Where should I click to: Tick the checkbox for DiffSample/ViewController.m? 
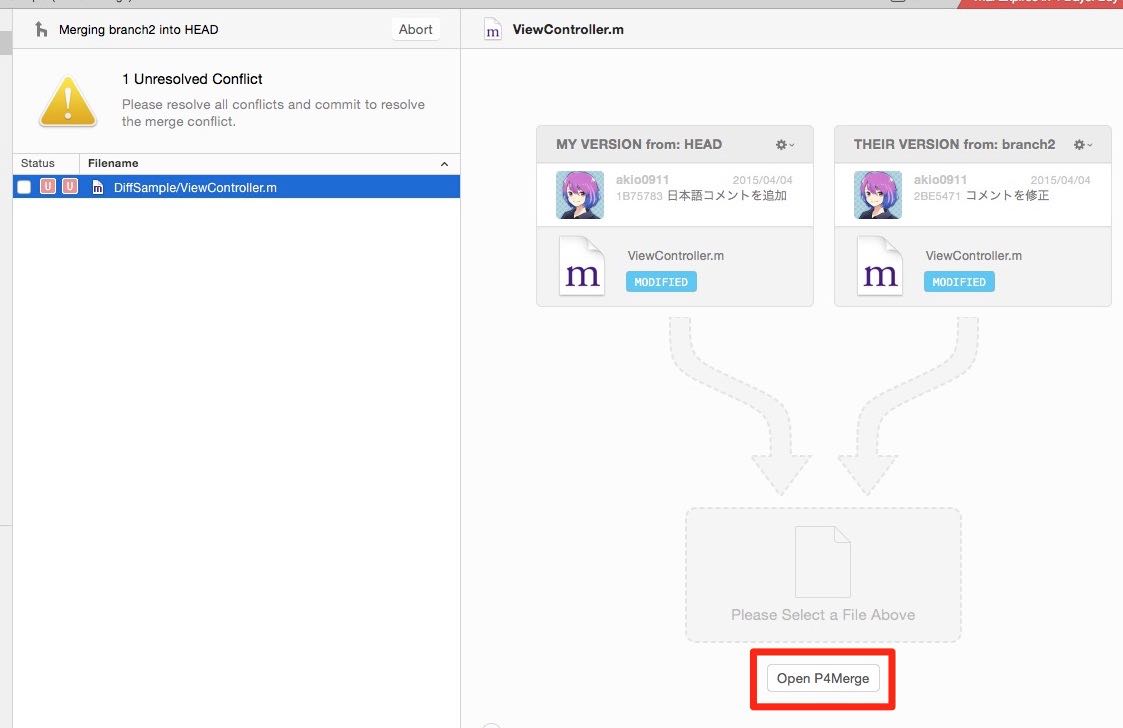click(24, 187)
